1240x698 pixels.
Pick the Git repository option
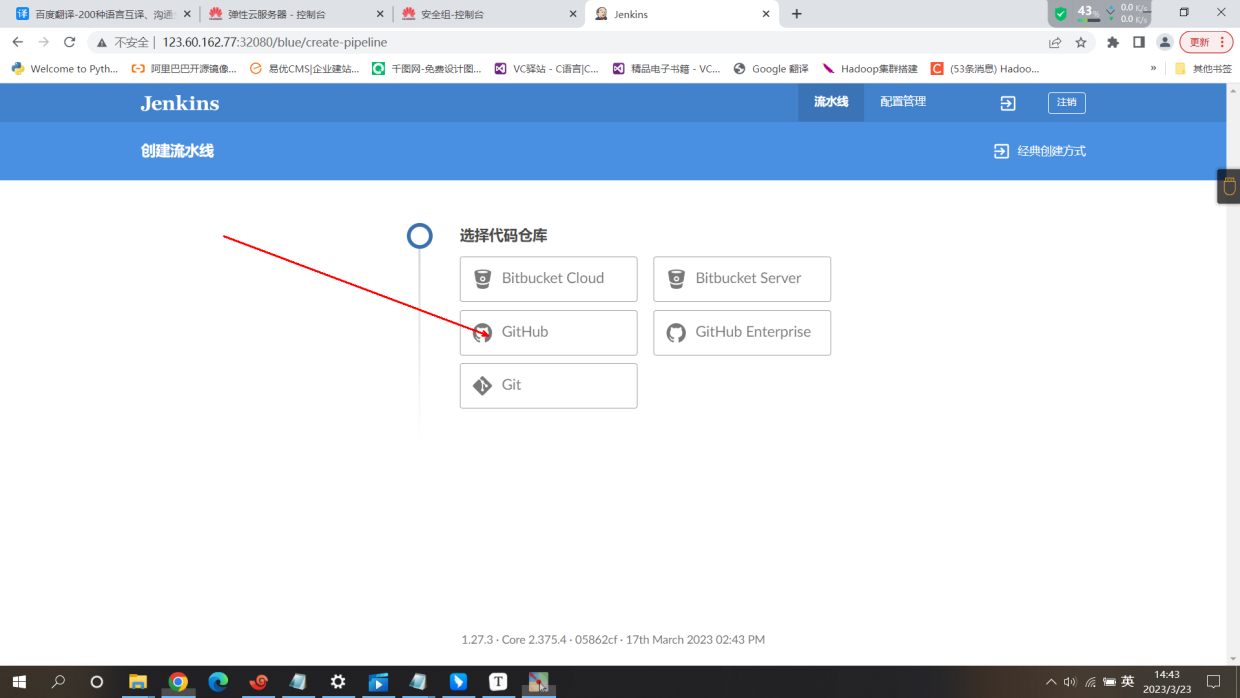pos(548,385)
